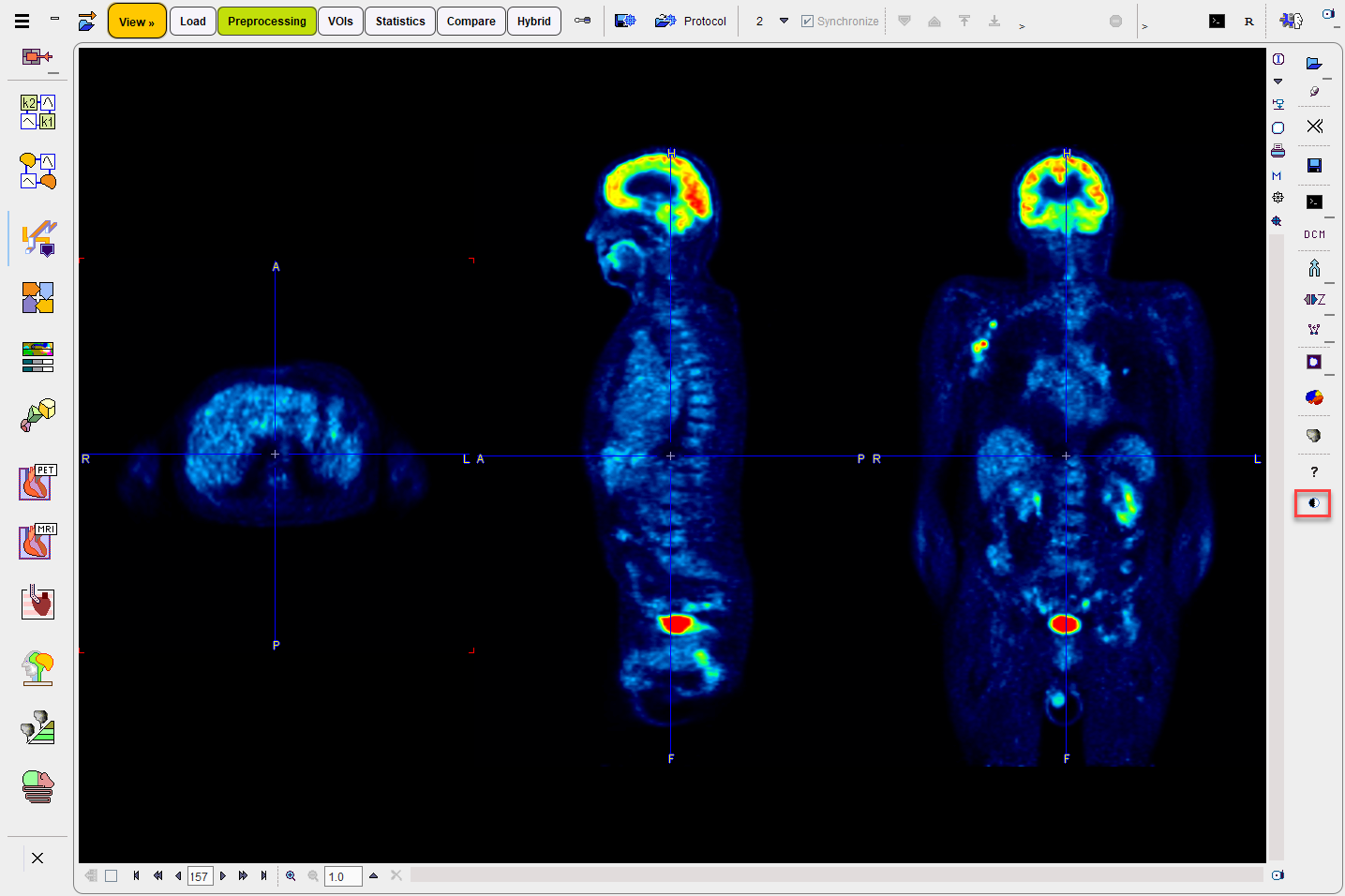Toggle the black-white contrast icon
This screenshot has width=1345, height=896.
pos(1313,503)
